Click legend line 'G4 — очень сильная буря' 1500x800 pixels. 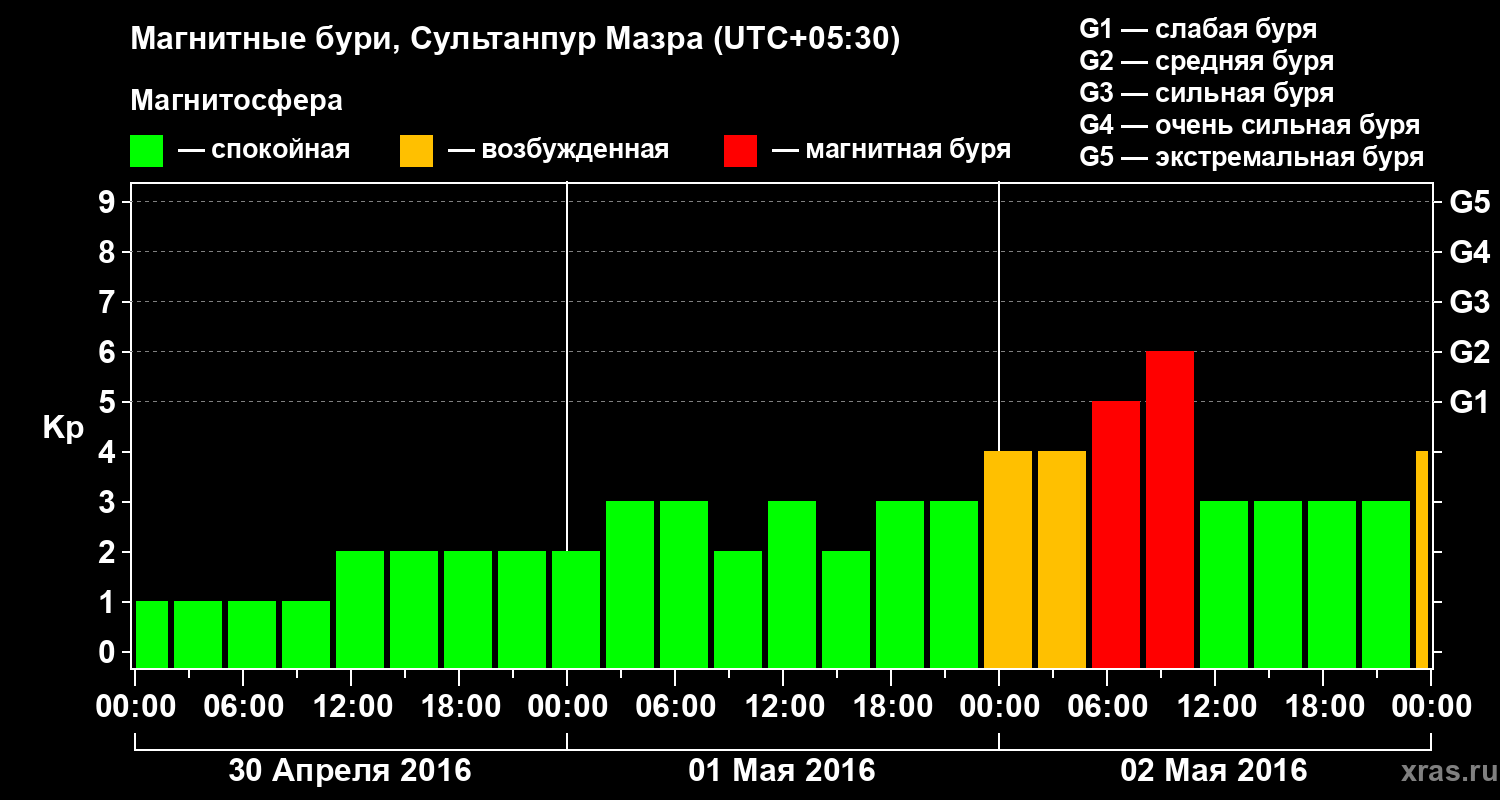click(1250, 125)
